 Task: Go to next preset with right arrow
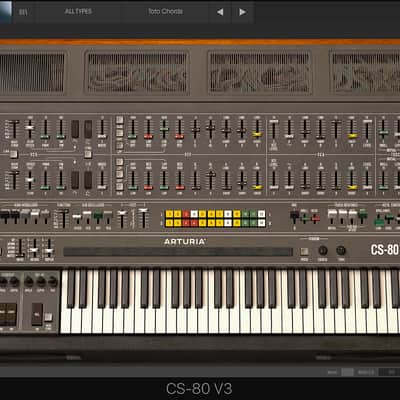pyautogui.click(x=242, y=12)
